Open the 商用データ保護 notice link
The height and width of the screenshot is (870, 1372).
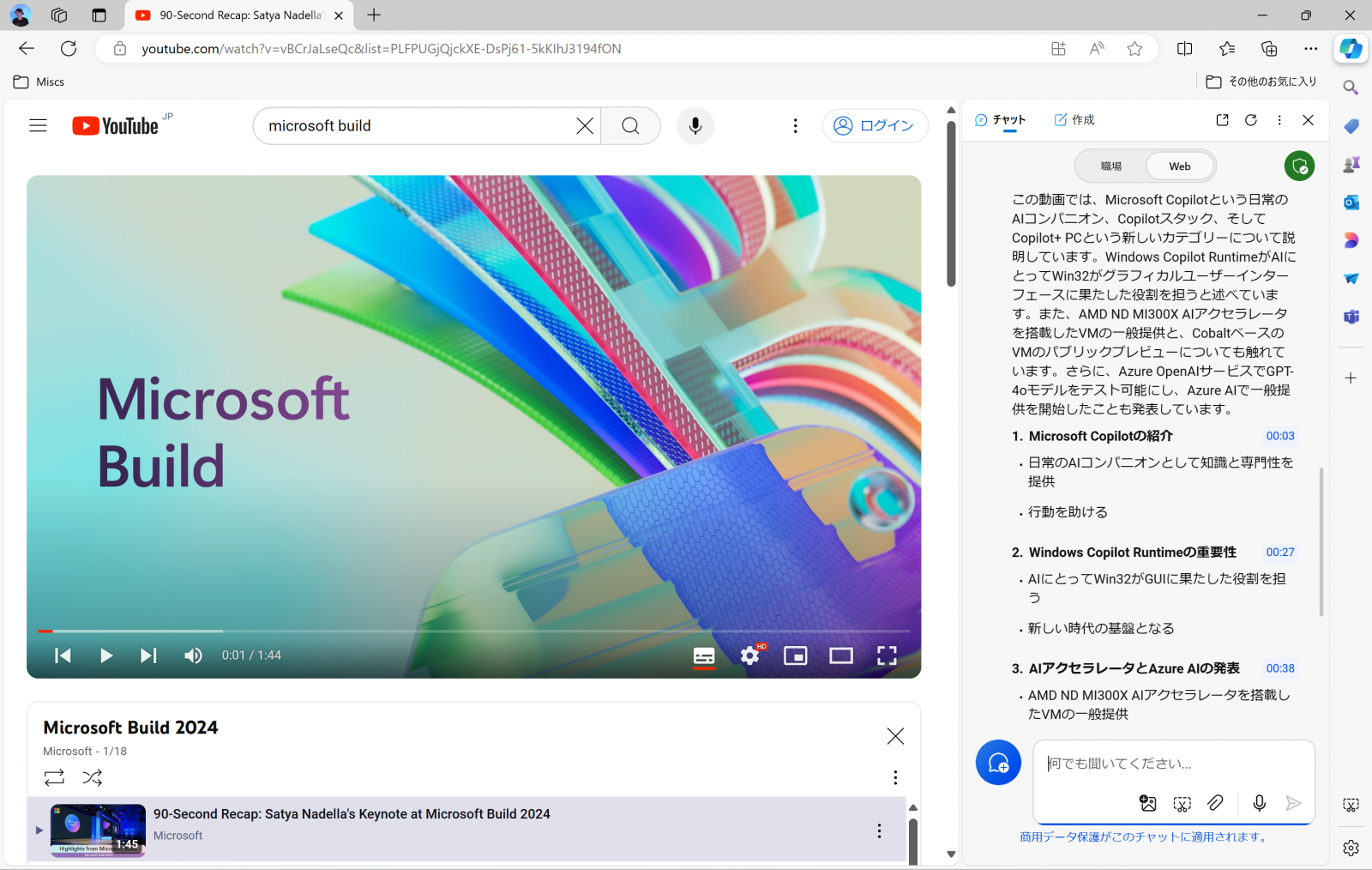1145,837
